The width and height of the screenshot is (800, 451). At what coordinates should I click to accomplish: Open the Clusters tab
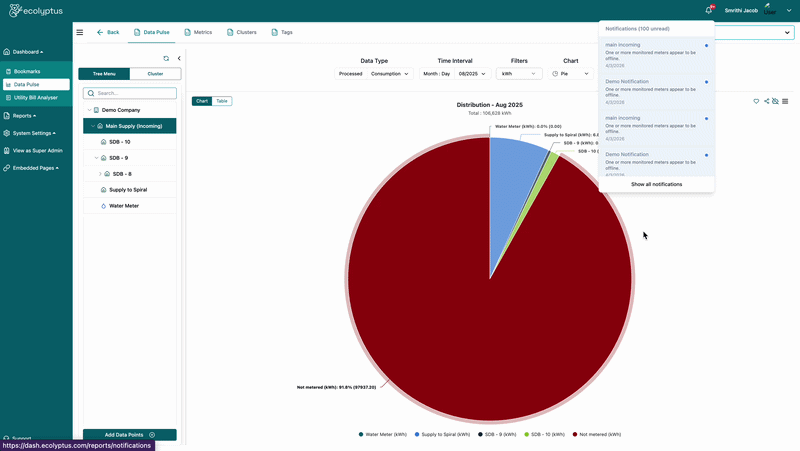(242, 32)
